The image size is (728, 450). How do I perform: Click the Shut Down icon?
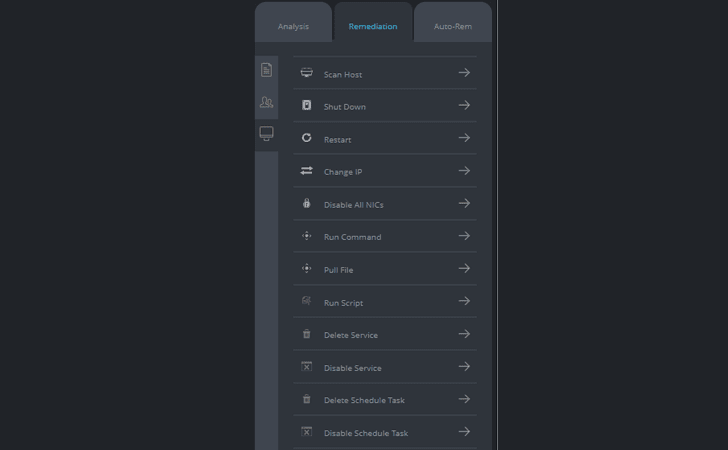306,105
